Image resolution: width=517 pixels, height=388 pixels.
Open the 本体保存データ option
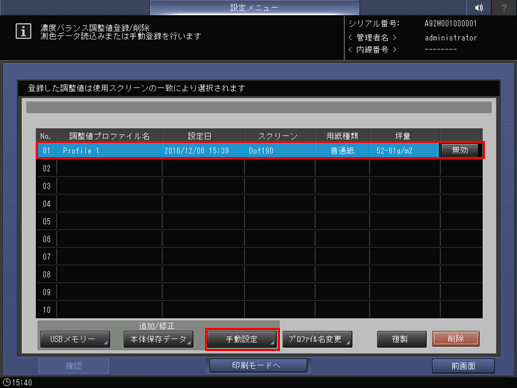tap(158, 339)
